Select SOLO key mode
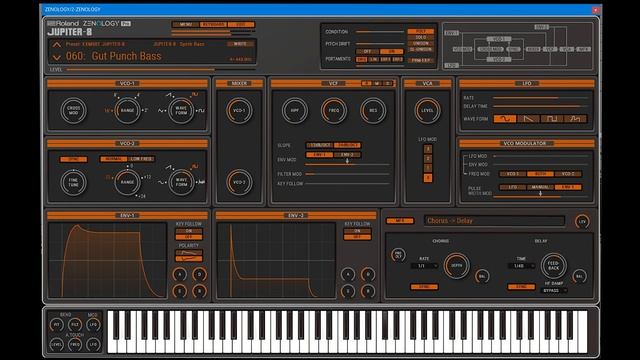This screenshot has width=640, height=360. click(x=421, y=37)
